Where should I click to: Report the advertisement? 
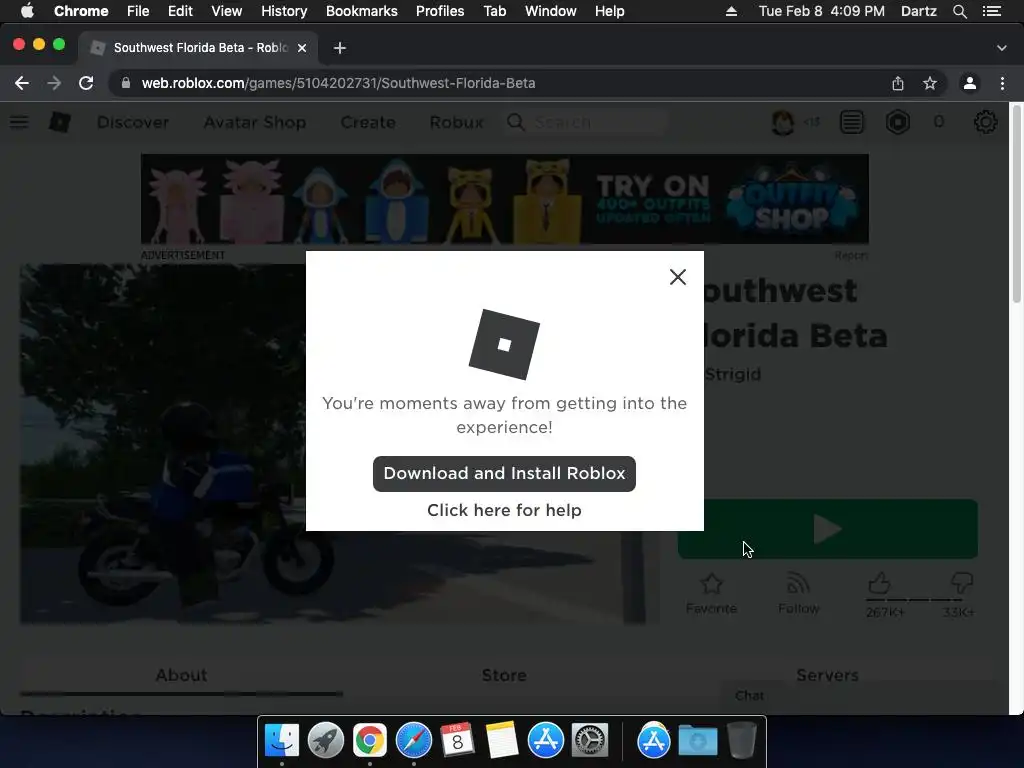click(851, 255)
